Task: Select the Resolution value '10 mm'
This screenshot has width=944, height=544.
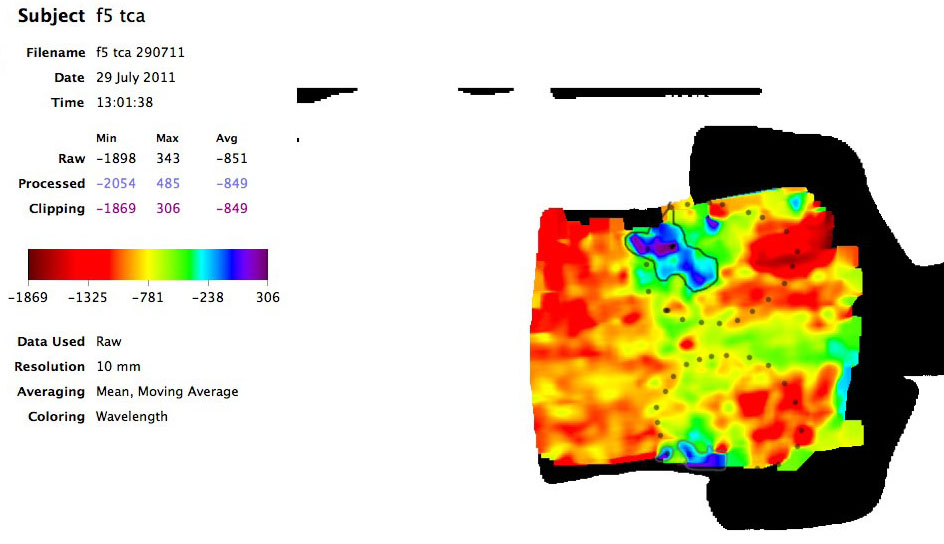Action: click(116, 367)
